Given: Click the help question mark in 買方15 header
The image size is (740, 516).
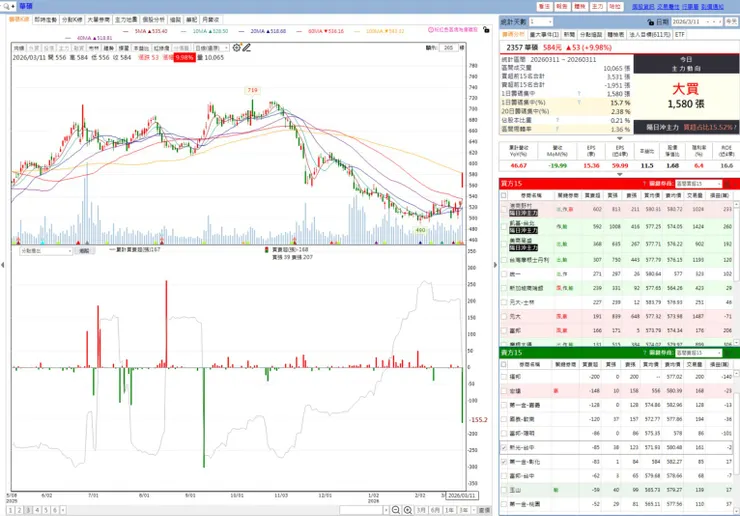Looking at the screenshot, I should point(644,184).
